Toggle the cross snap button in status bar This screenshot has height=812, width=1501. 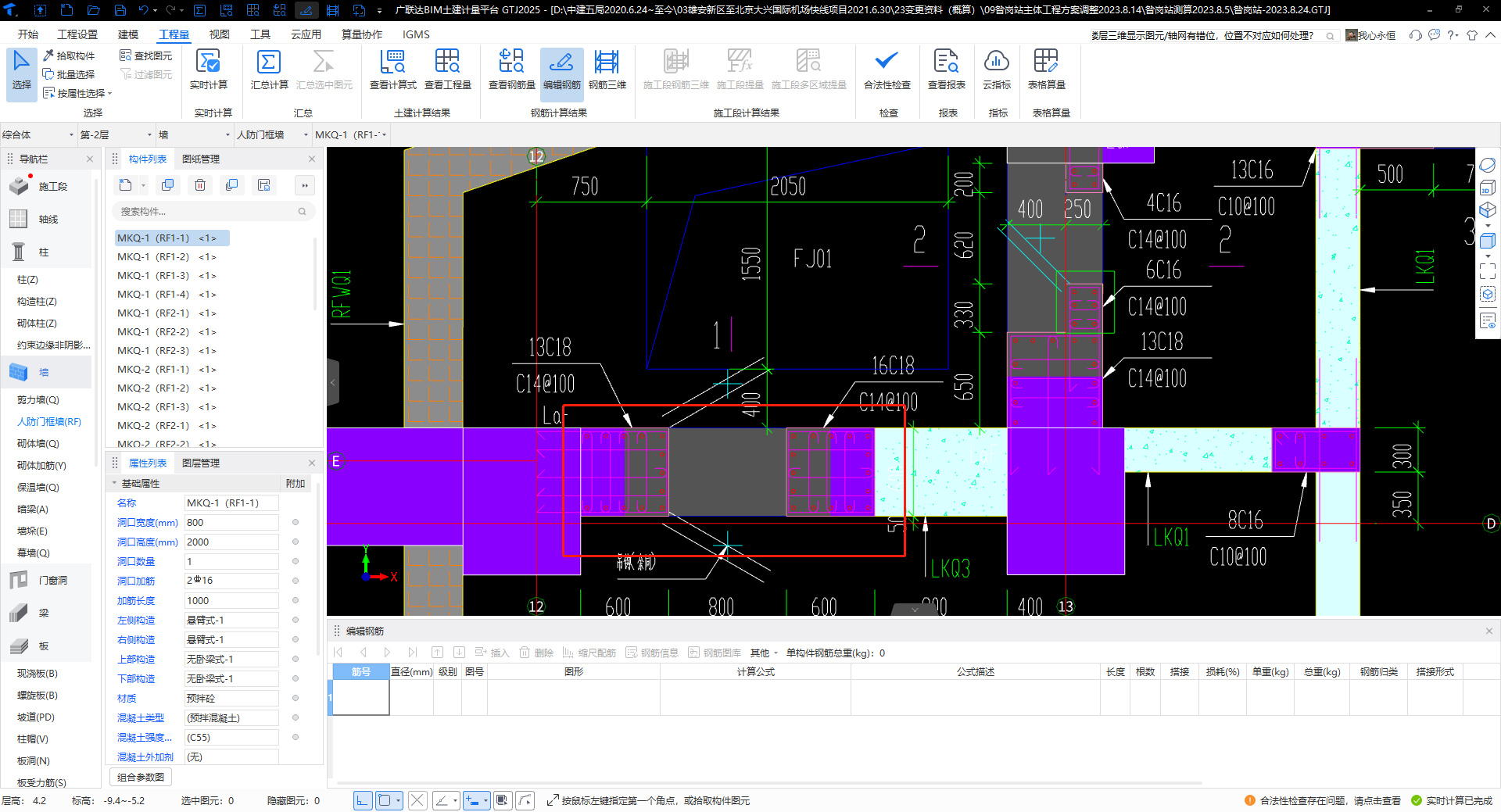[x=417, y=800]
